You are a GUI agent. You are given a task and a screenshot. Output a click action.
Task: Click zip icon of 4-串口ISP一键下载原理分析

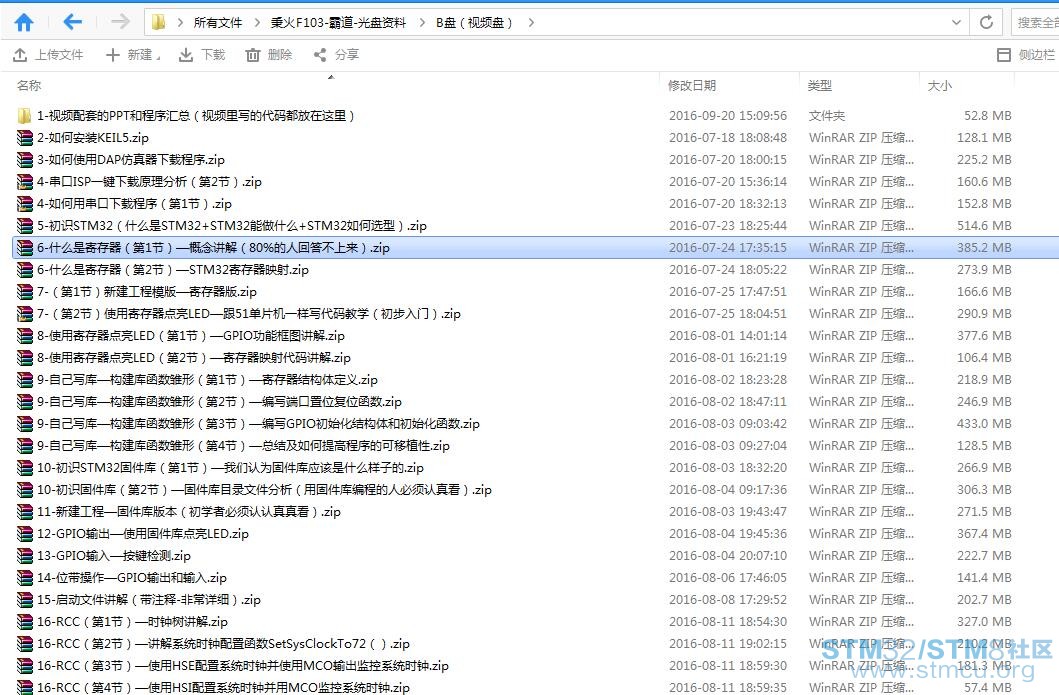click(x=24, y=182)
